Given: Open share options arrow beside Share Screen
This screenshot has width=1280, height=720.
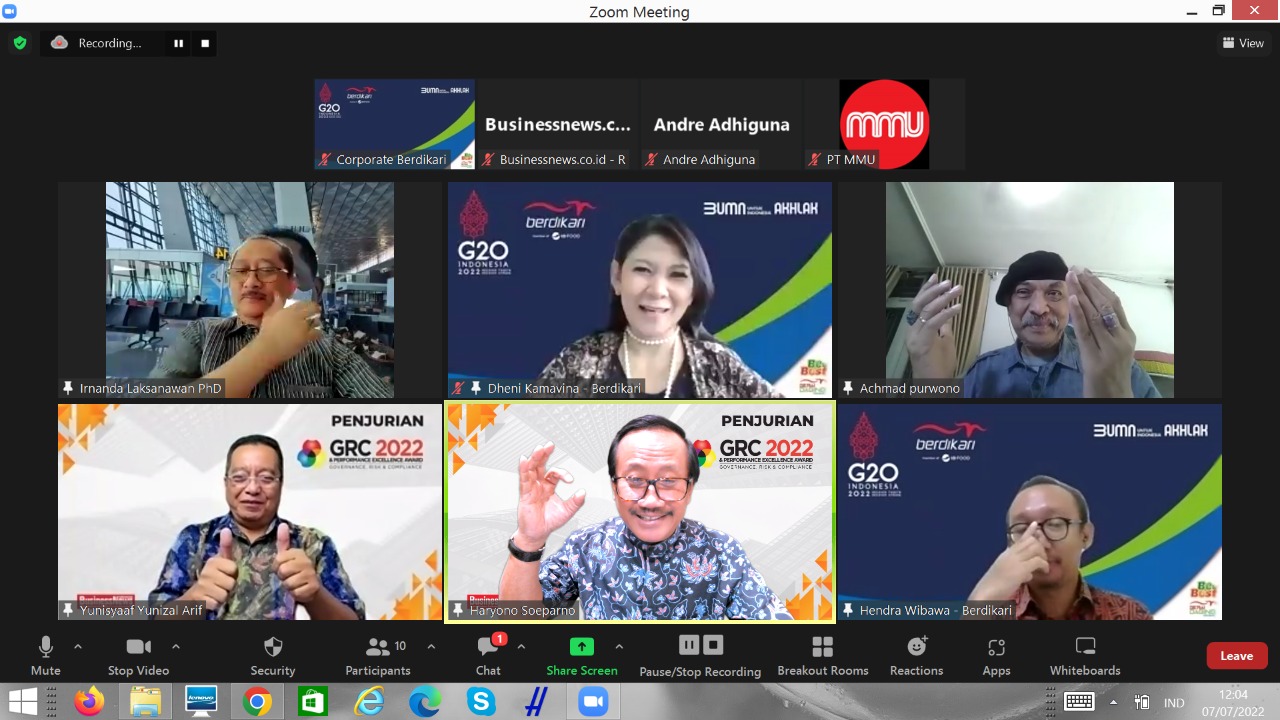Looking at the screenshot, I should (619, 647).
